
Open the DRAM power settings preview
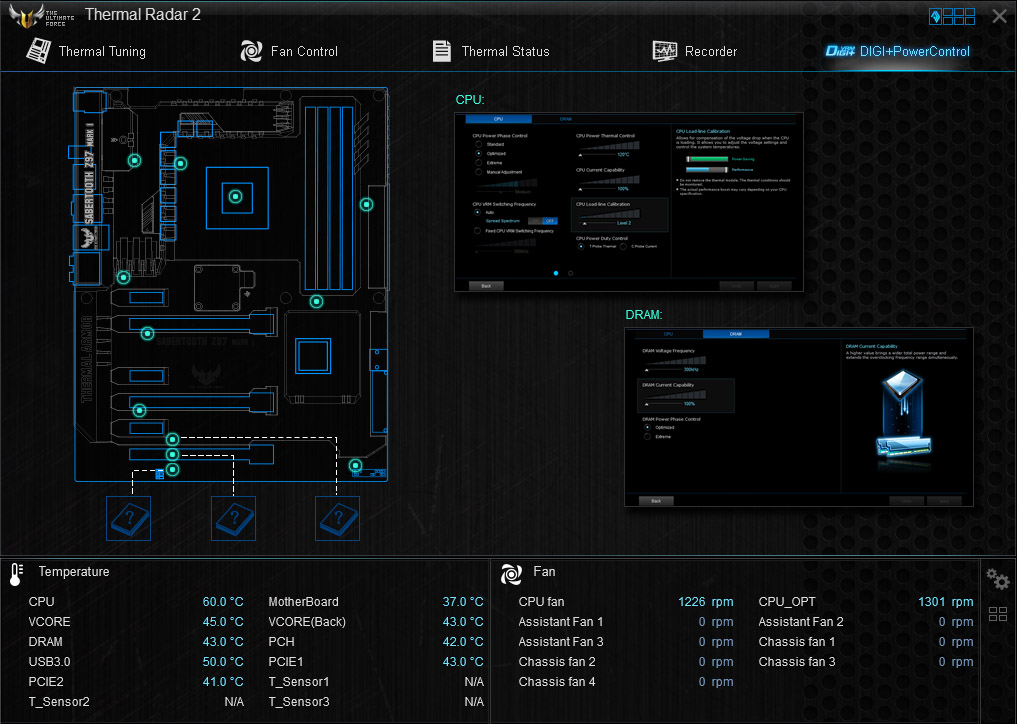[799, 417]
